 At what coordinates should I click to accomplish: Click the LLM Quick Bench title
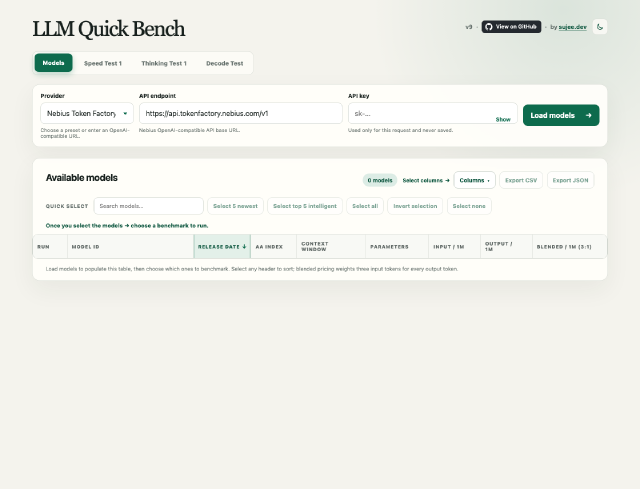pos(109,29)
